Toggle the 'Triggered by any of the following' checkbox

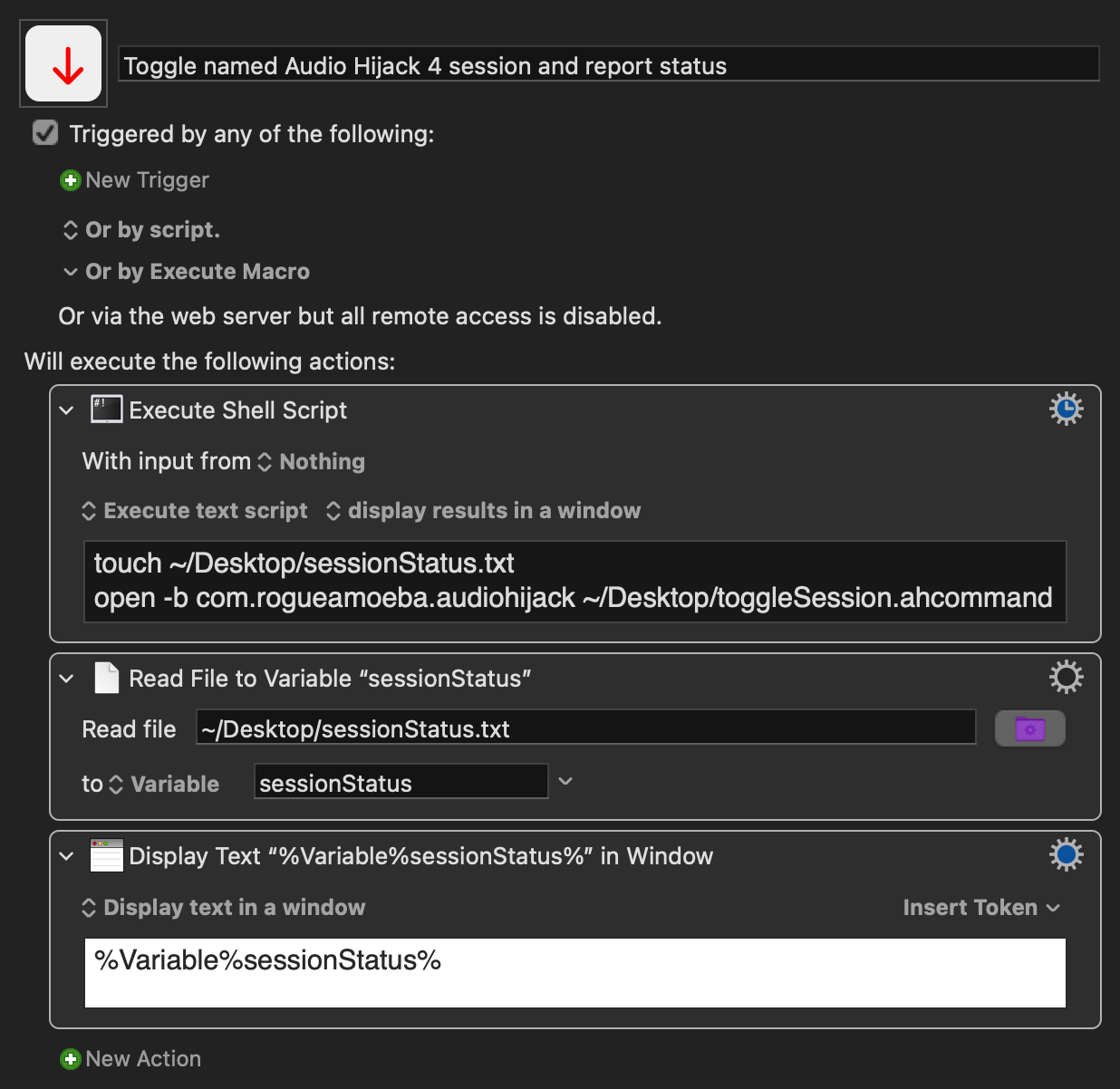point(45,133)
